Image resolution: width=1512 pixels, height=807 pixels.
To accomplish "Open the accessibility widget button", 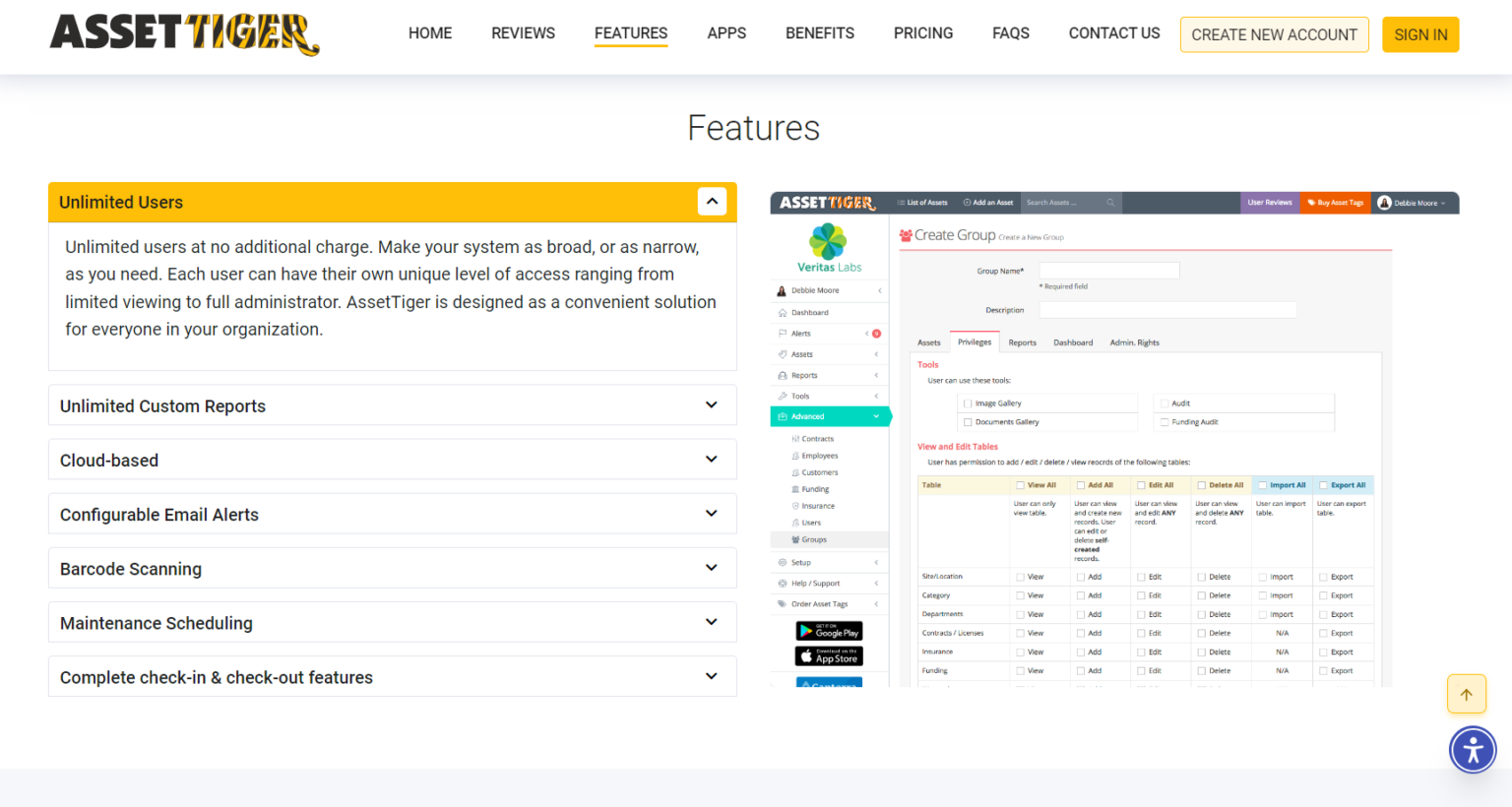I will coord(1473,749).
